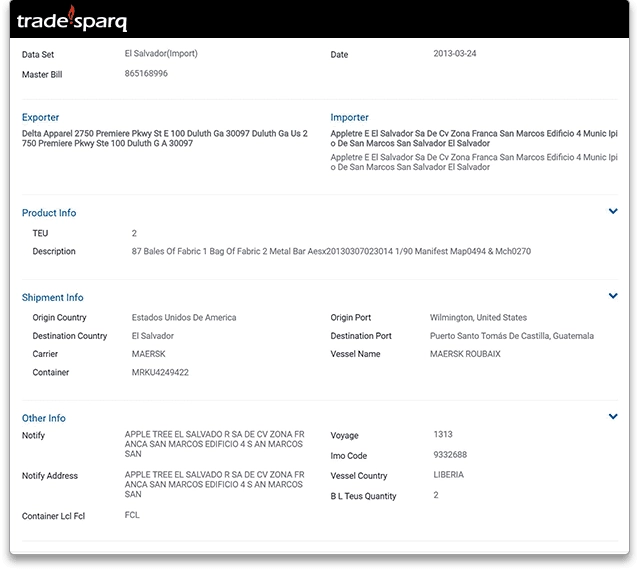Collapse the Other Info section chevron
The image size is (637, 577).
click(613, 416)
